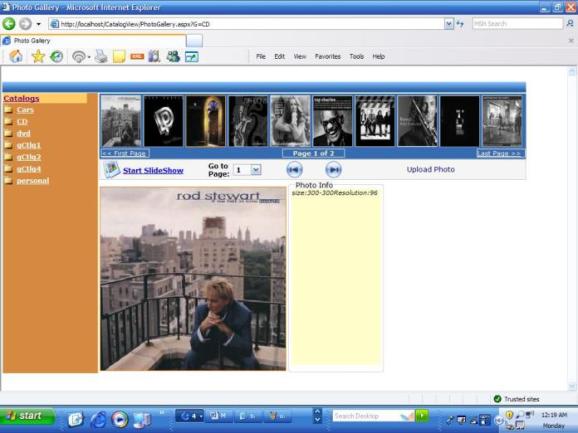Click the Windows start button
The height and width of the screenshot is (433, 578).
click(x=27, y=416)
